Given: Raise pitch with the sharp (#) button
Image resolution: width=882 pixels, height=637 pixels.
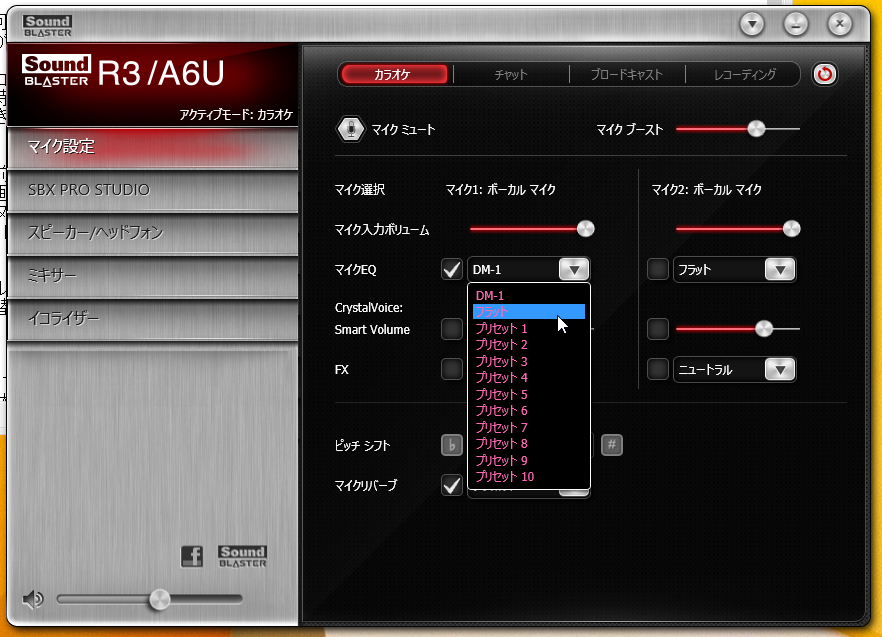Looking at the screenshot, I should 612,445.
